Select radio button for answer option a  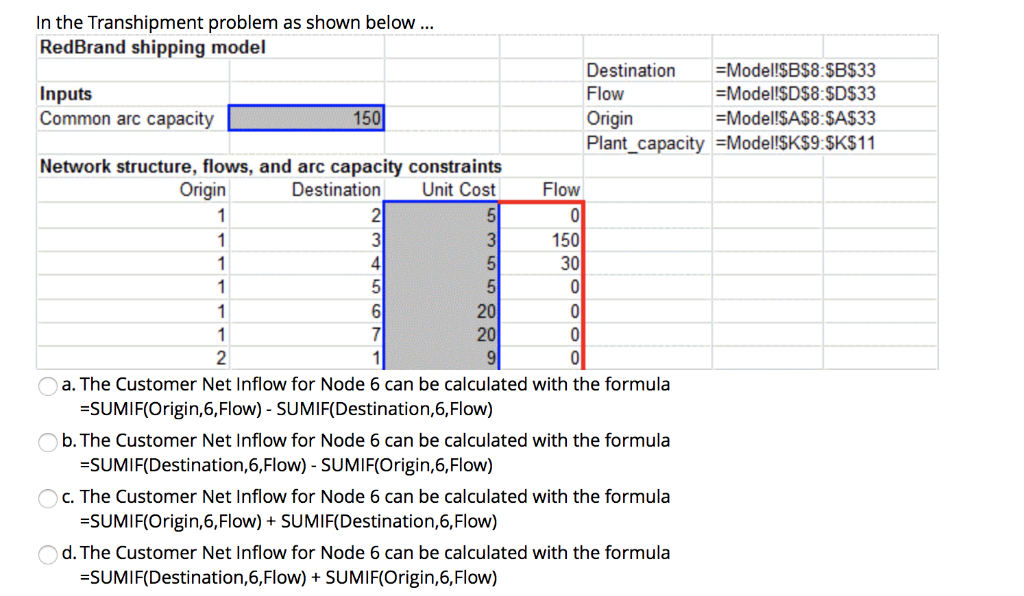(x=47, y=385)
